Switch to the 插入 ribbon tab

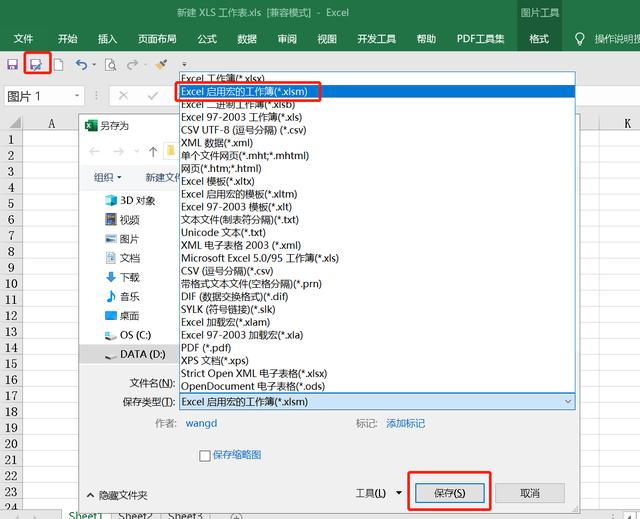(x=107, y=39)
